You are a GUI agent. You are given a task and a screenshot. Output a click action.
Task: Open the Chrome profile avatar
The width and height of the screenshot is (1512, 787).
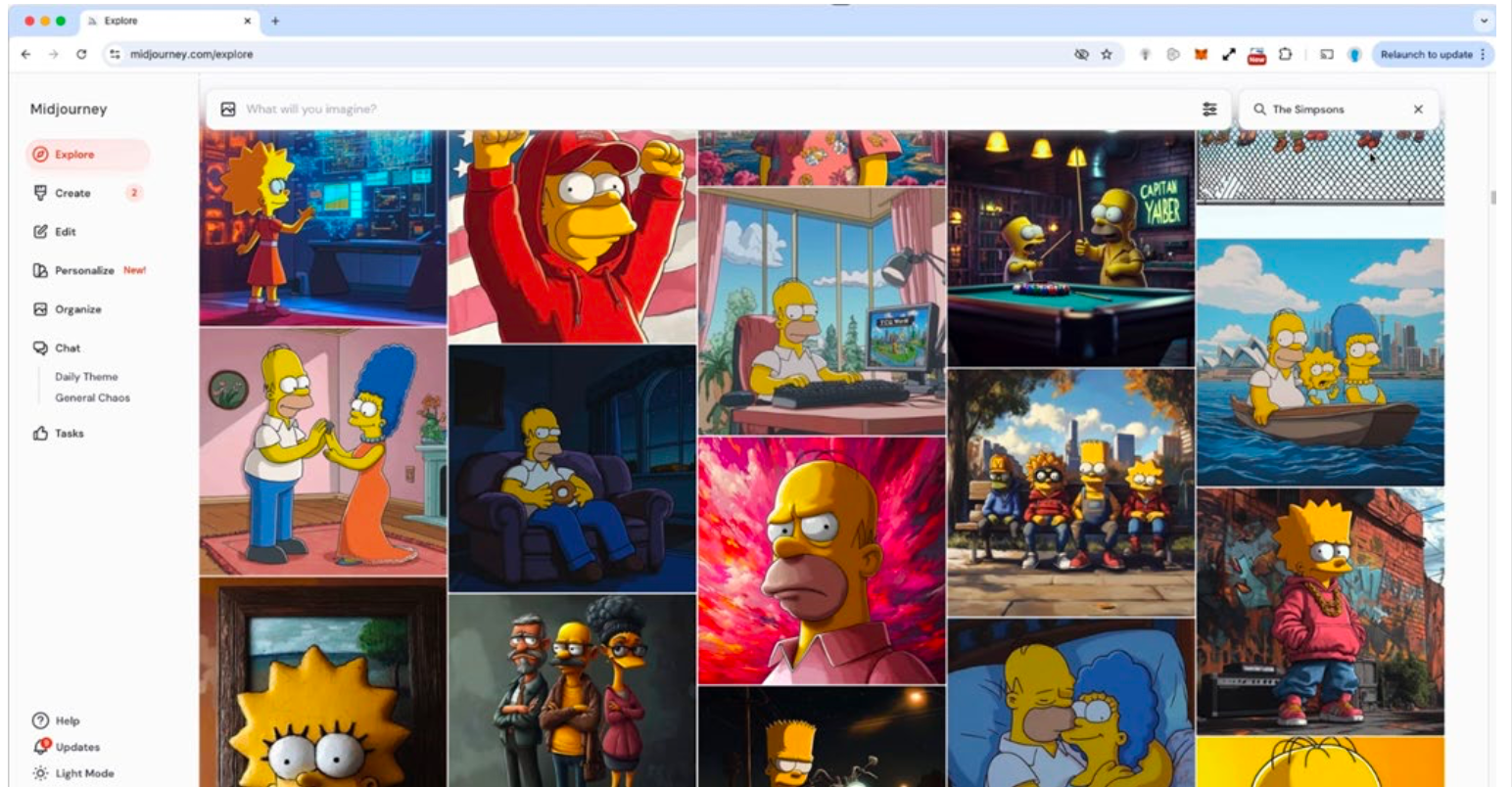coord(1355,55)
